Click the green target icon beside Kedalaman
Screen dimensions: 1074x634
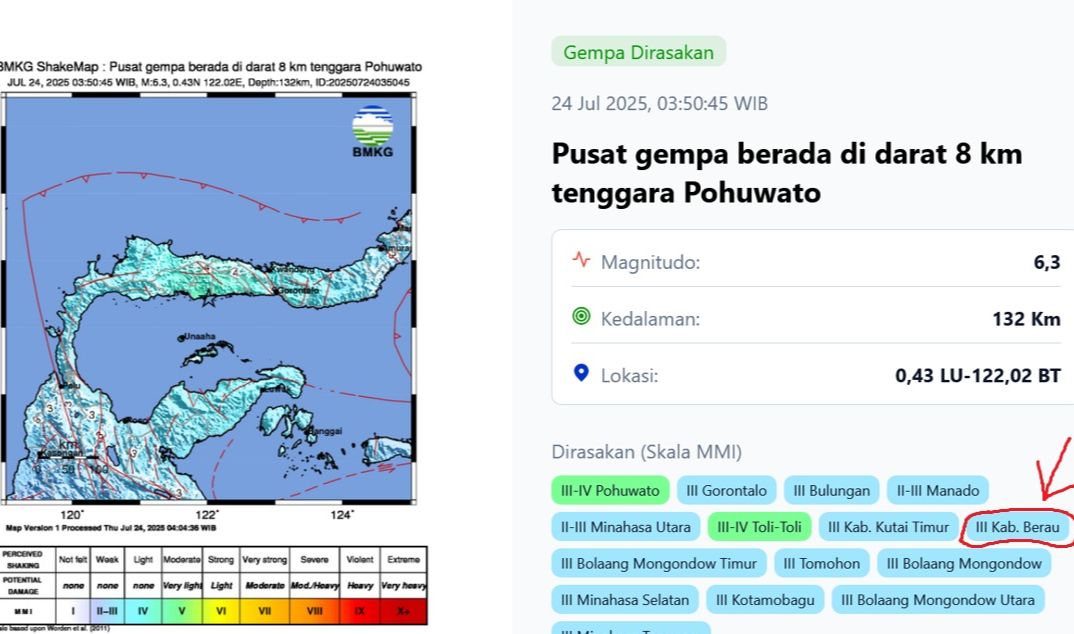point(583,317)
